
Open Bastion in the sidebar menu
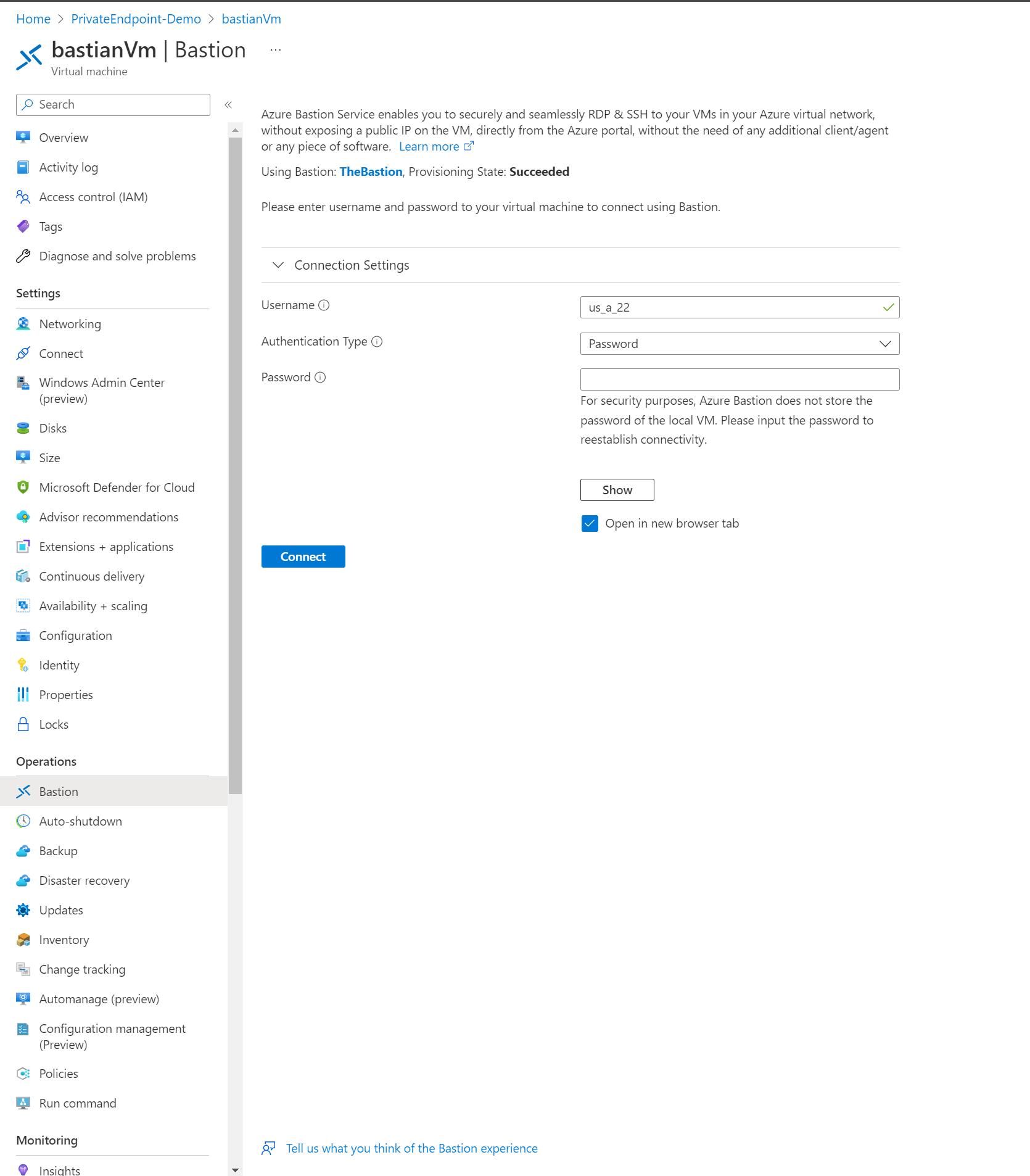[x=113, y=792]
